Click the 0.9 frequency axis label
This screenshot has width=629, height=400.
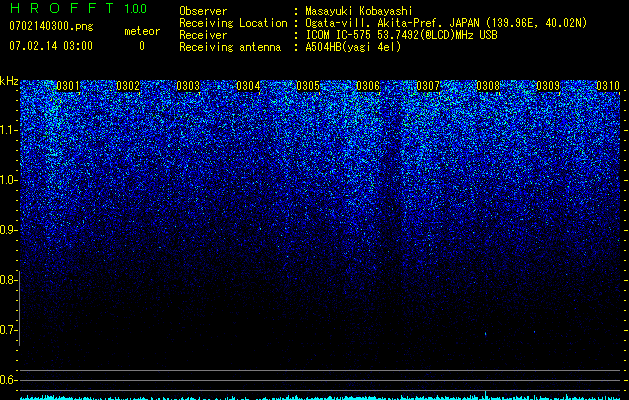pyautogui.click(x=8, y=230)
